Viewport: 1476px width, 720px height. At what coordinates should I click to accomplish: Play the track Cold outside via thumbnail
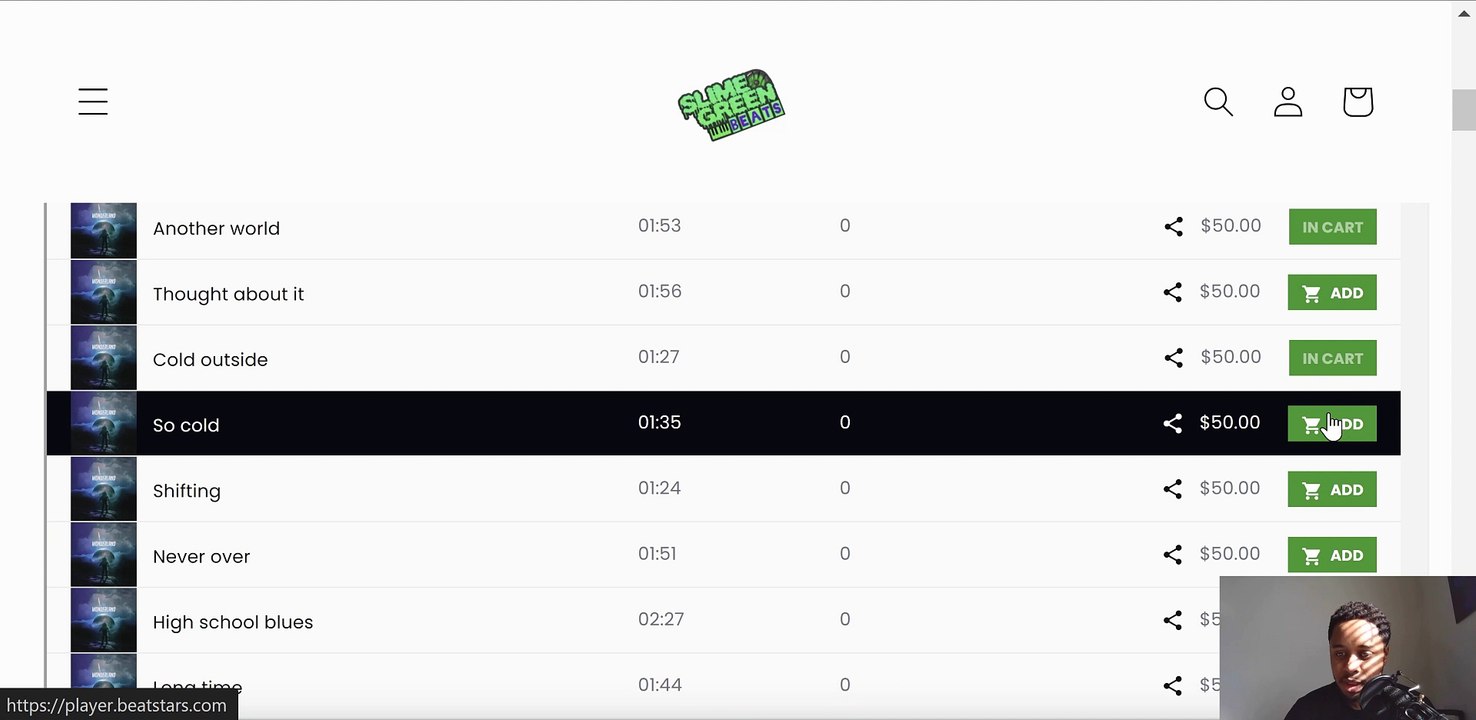(104, 359)
